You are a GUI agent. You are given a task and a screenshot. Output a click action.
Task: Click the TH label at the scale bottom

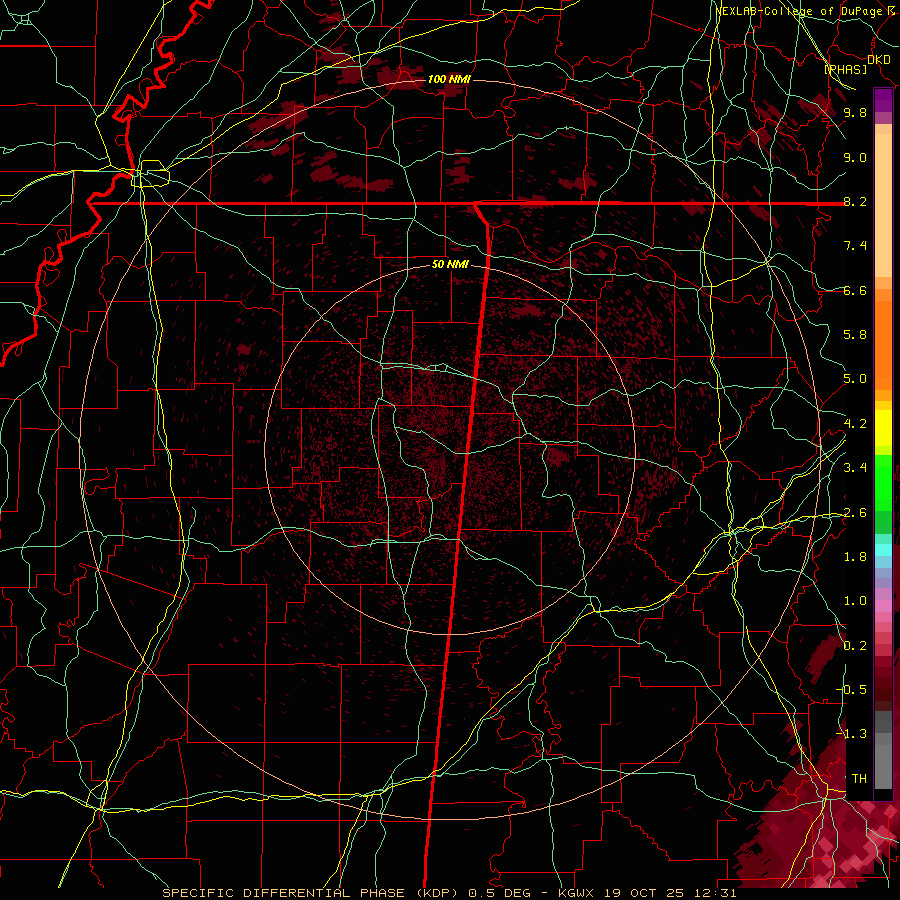[859, 779]
